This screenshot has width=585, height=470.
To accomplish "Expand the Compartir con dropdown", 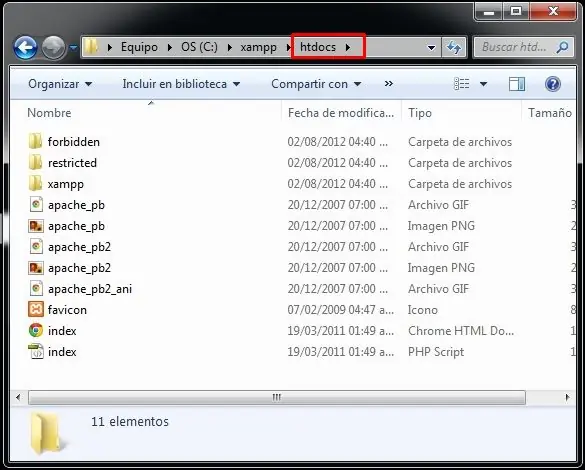I will [316, 84].
